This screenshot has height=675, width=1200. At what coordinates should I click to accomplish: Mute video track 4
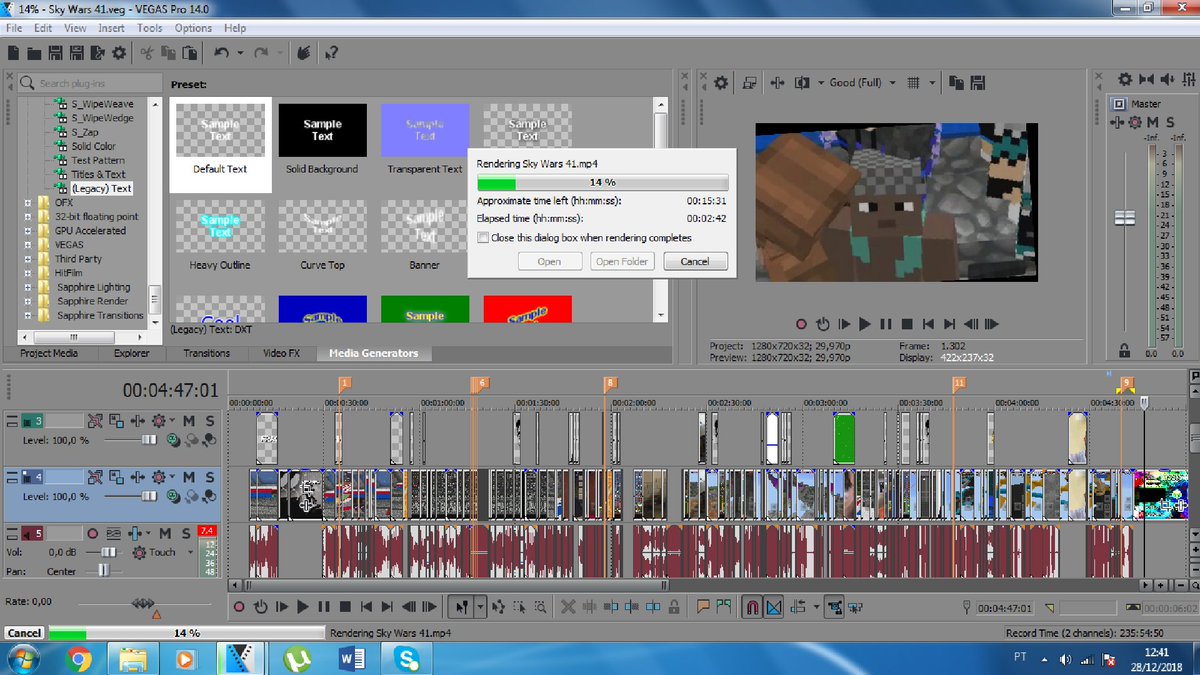point(189,477)
